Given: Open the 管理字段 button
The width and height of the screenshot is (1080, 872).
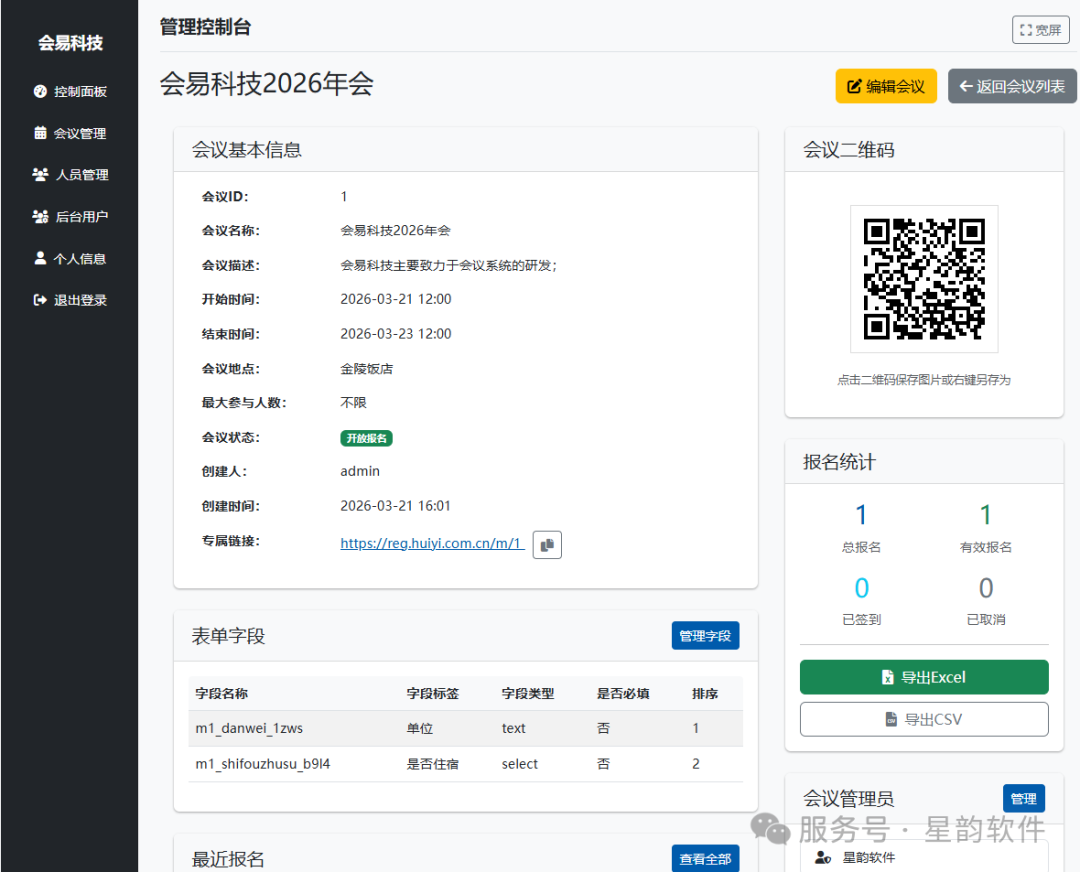Looking at the screenshot, I should tap(705, 635).
